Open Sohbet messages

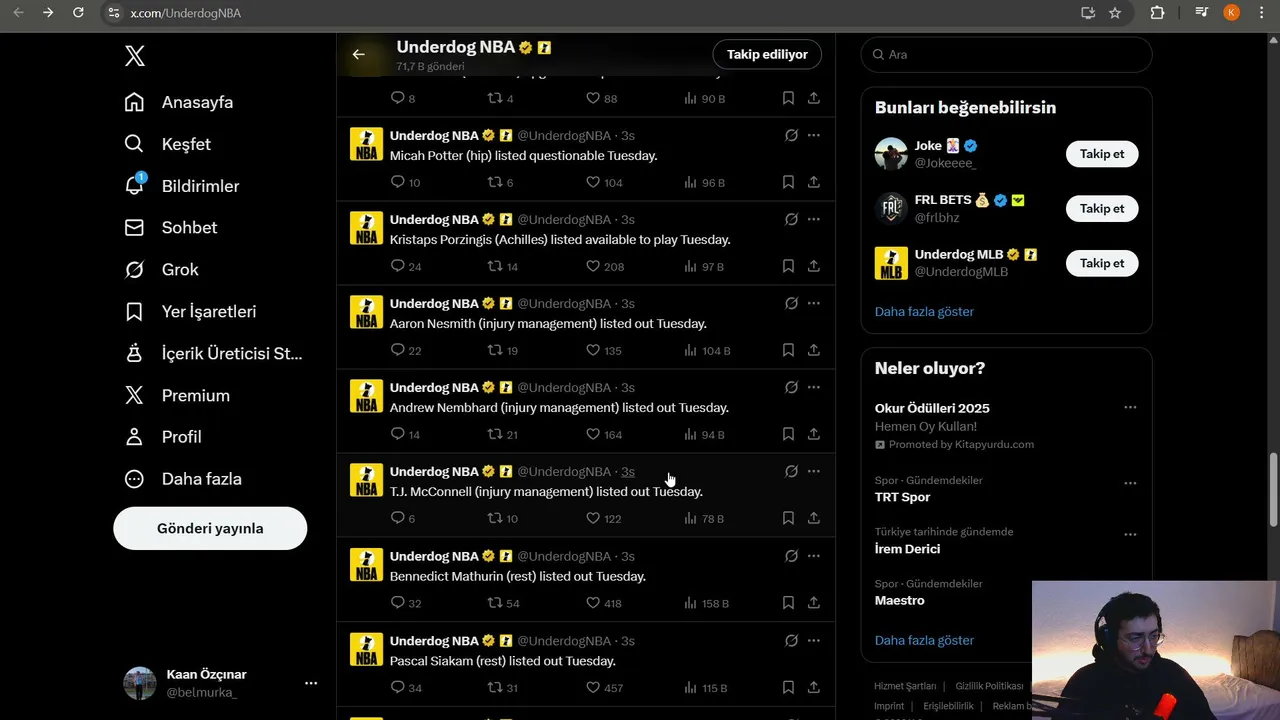coord(171,228)
